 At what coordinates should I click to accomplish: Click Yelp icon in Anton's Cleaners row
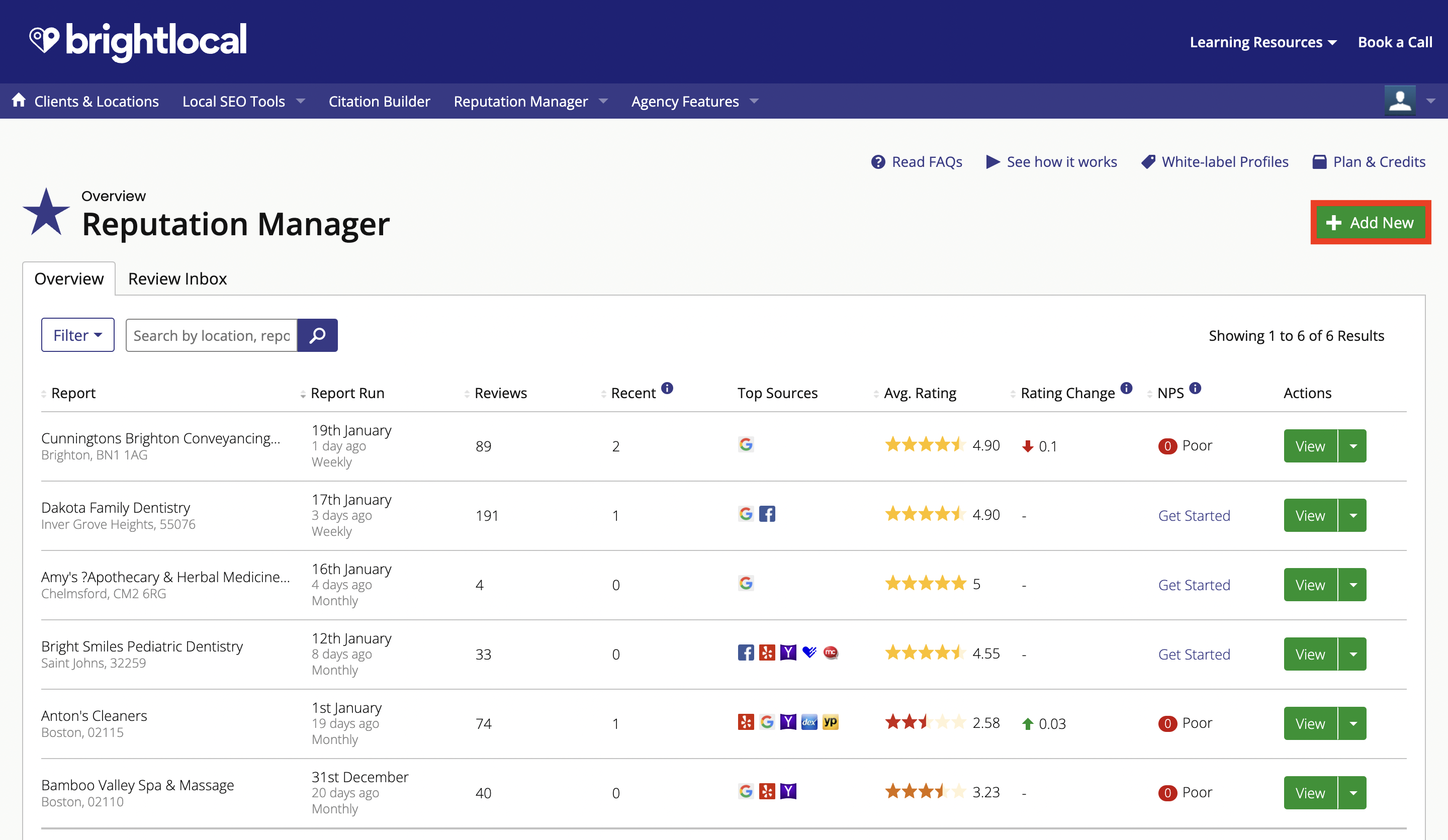point(746,722)
